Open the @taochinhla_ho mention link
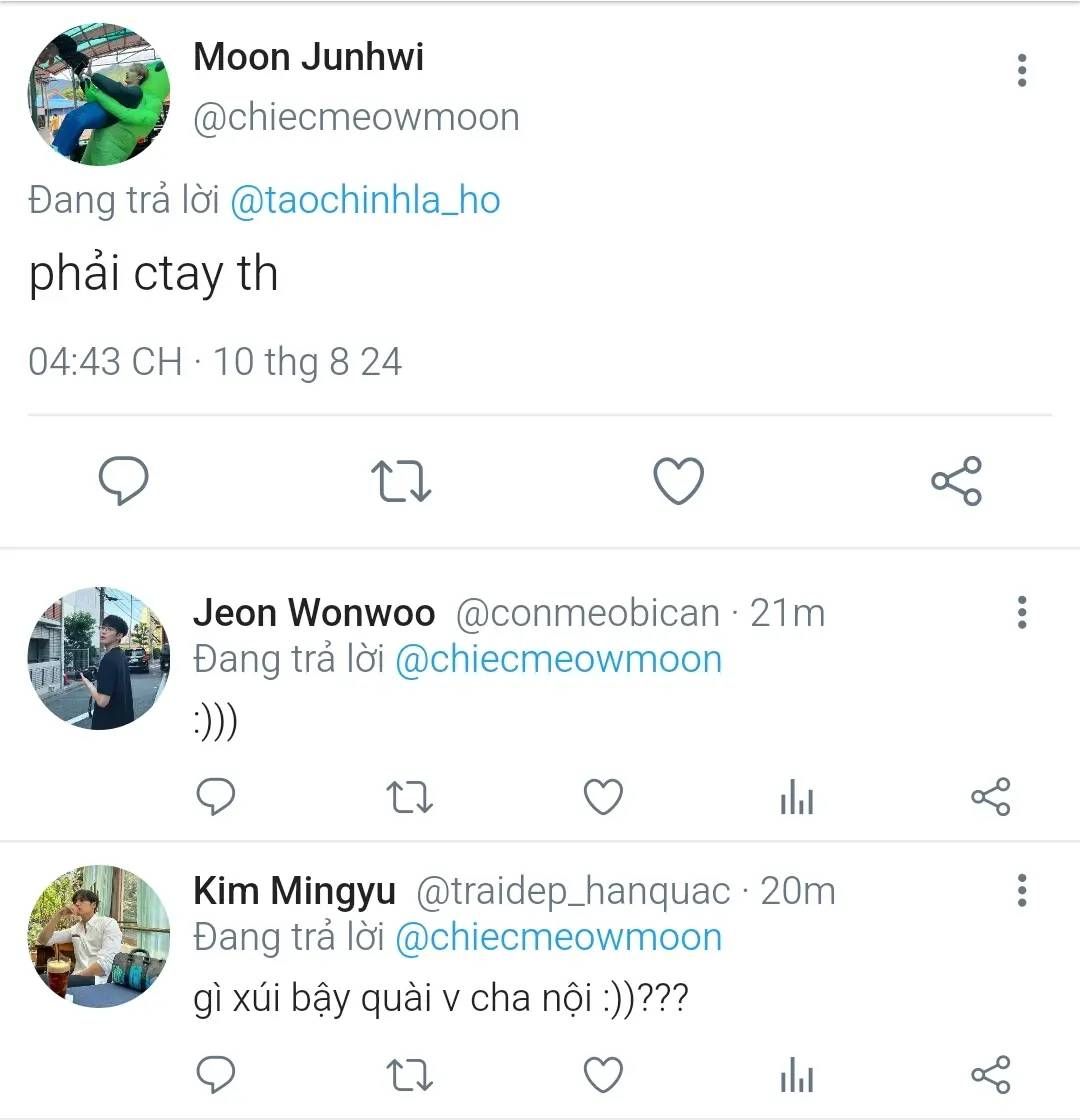This screenshot has width=1080, height=1120. click(365, 201)
